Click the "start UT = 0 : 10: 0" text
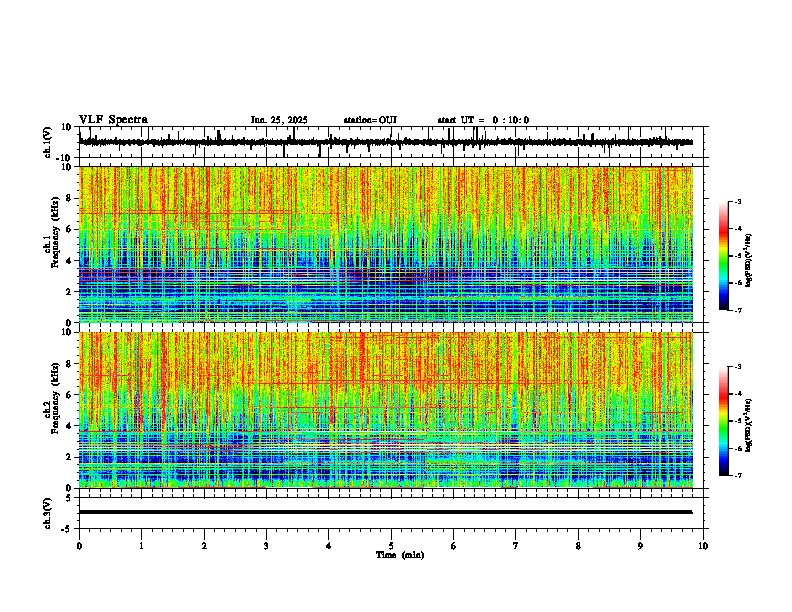This screenshot has width=792, height=612. (483, 120)
